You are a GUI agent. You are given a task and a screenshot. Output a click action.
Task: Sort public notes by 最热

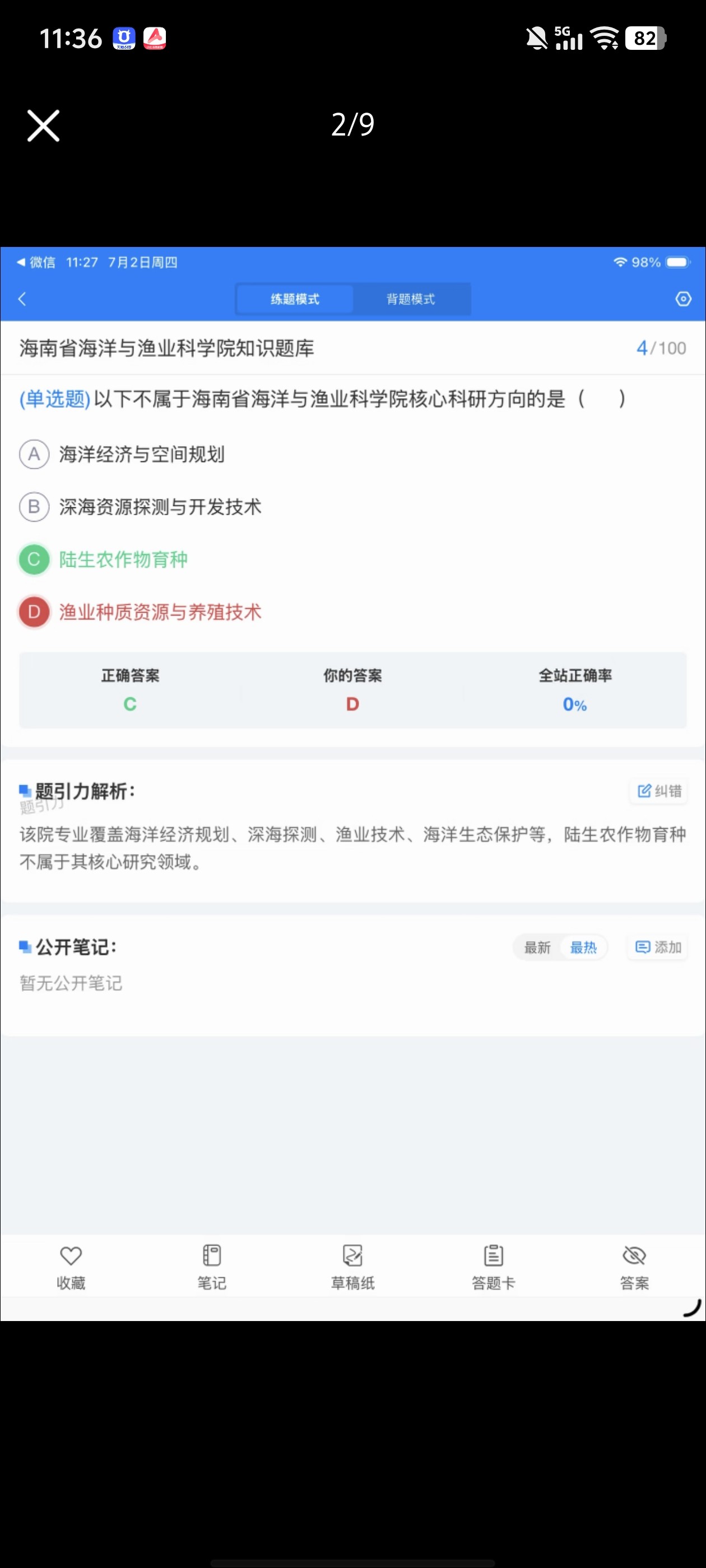[x=583, y=947]
